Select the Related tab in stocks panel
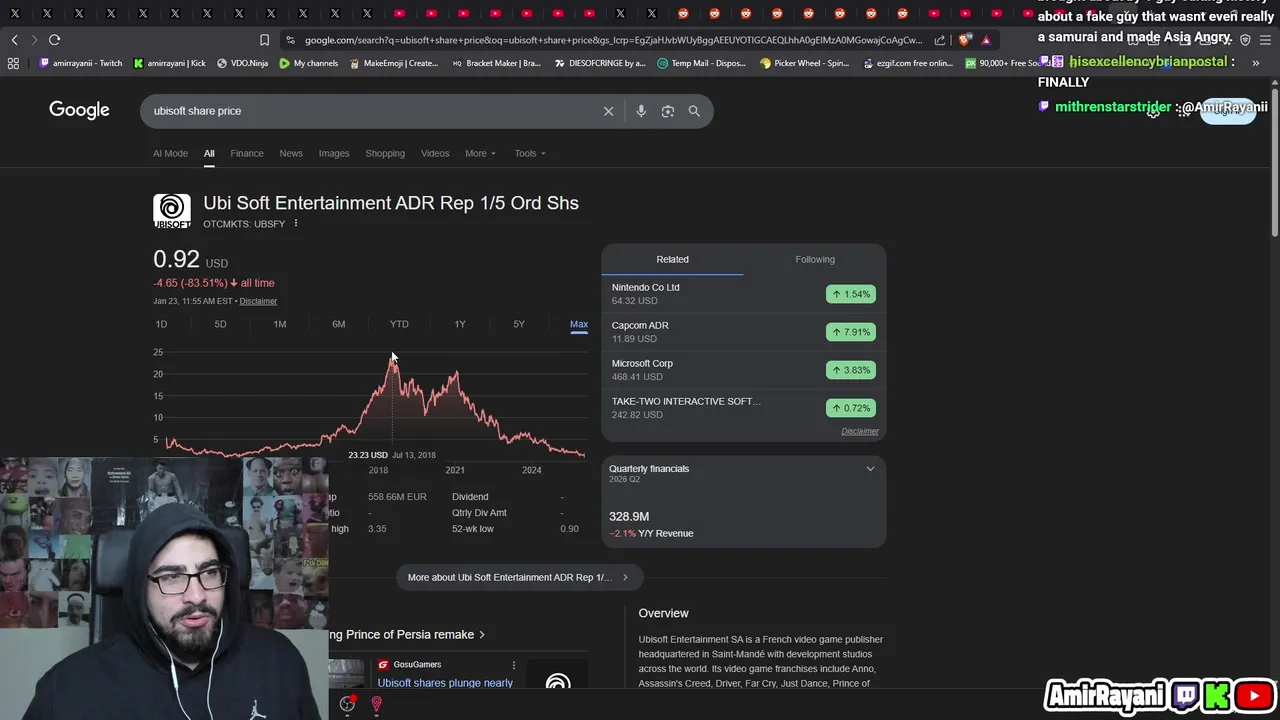The image size is (1280, 720). [672, 259]
